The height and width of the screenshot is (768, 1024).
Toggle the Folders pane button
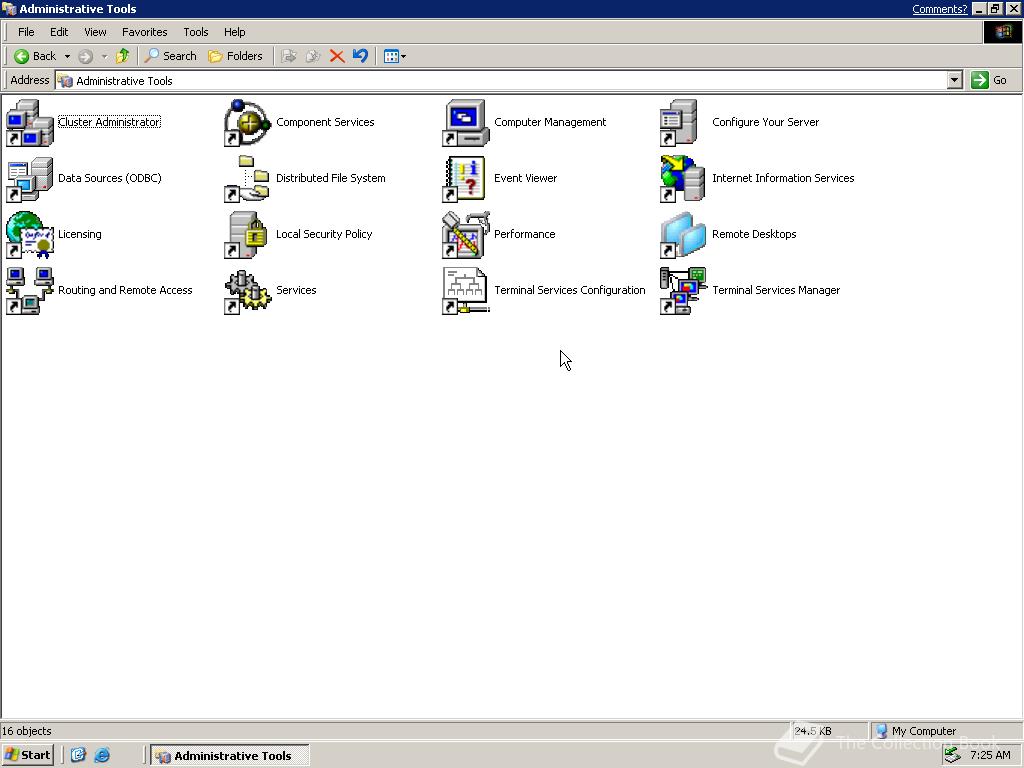coord(235,56)
